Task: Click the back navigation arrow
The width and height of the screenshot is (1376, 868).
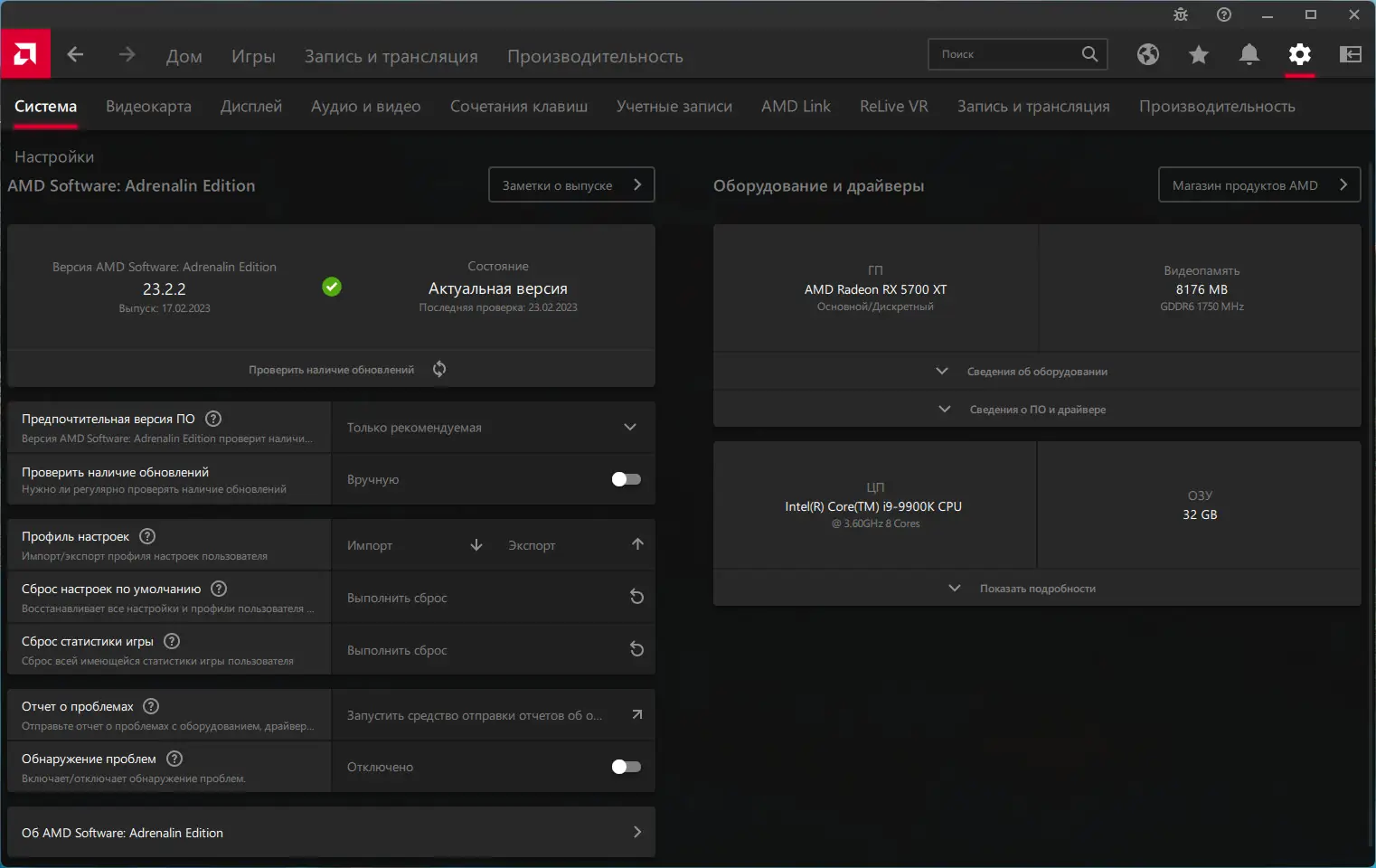Action: [76, 54]
